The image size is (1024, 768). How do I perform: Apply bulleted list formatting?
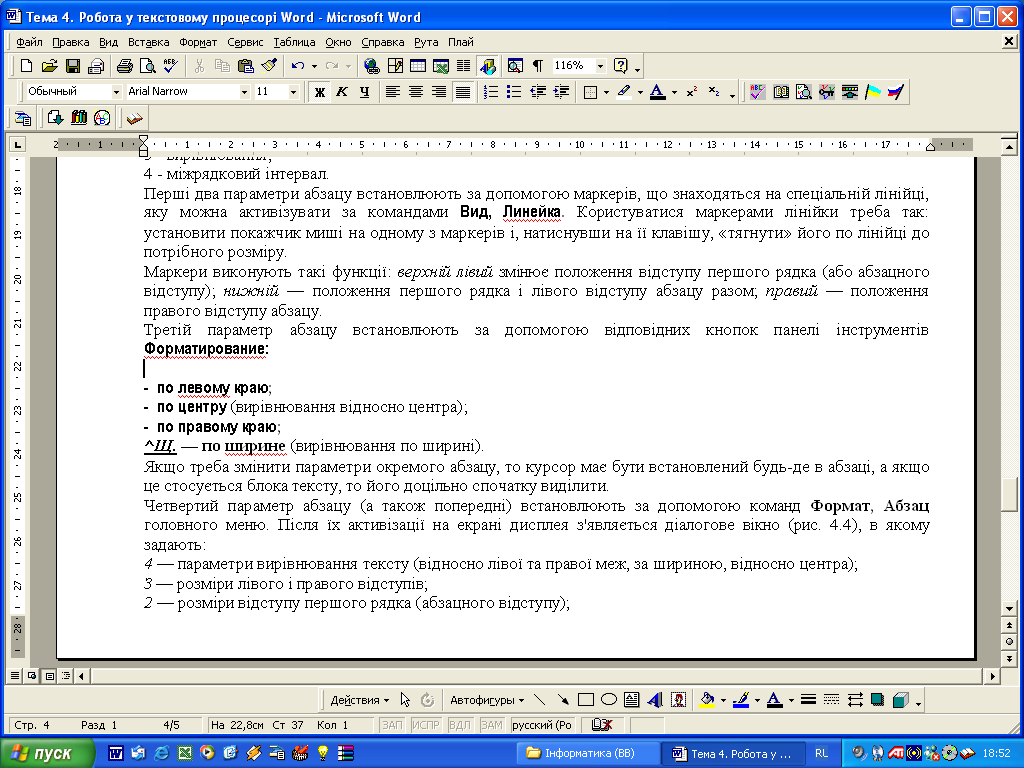[x=514, y=92]
